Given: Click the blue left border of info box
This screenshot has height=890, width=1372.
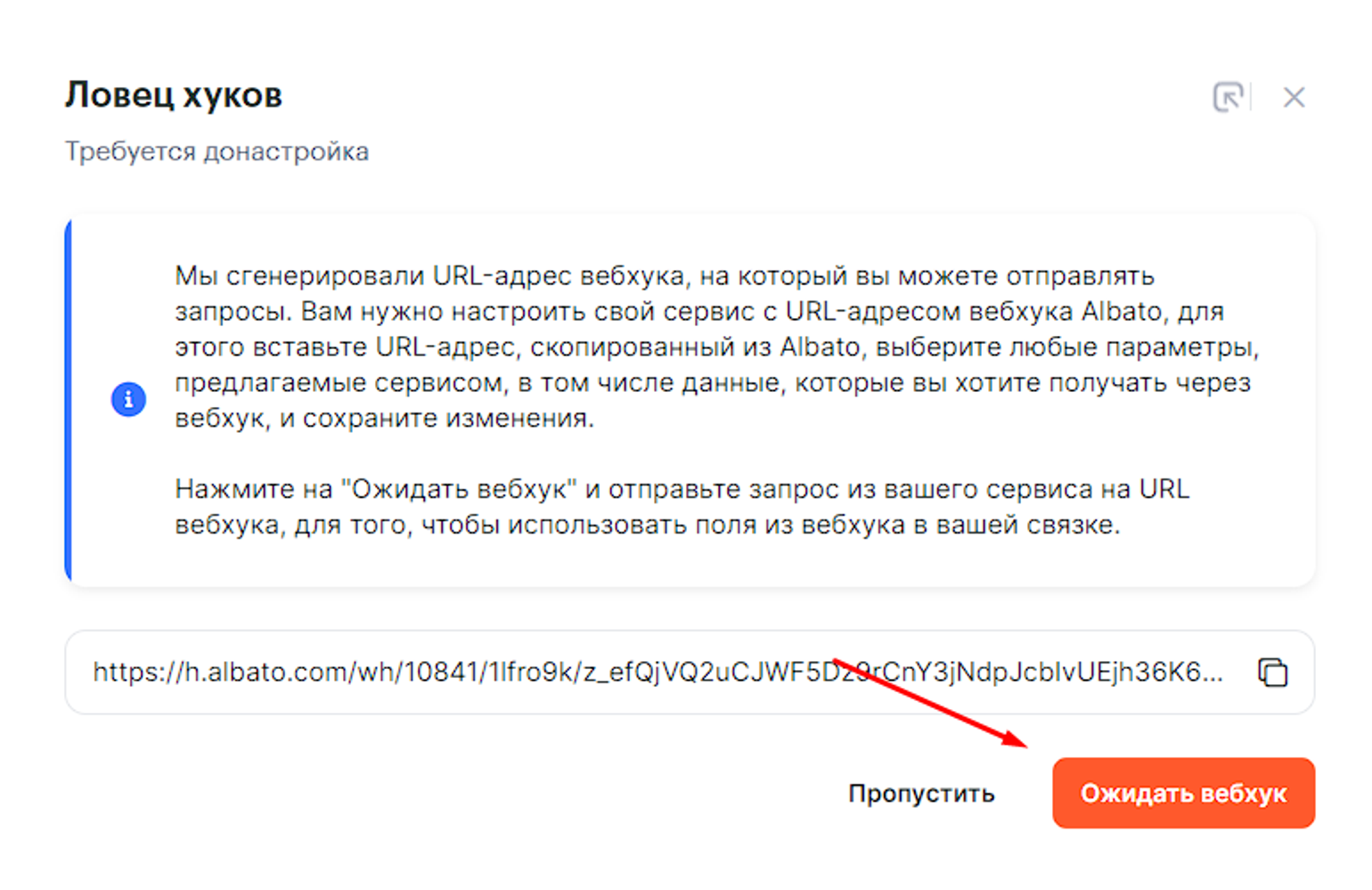Looking at the screenshot, I should coord(69,399).
